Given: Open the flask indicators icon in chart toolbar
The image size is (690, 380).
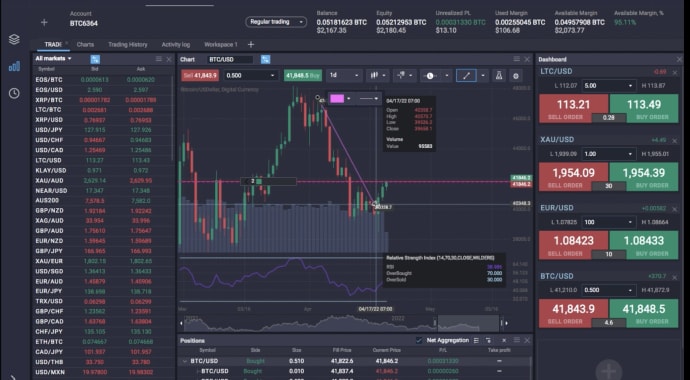Looking at the screenshot, I should click(499, 76).
